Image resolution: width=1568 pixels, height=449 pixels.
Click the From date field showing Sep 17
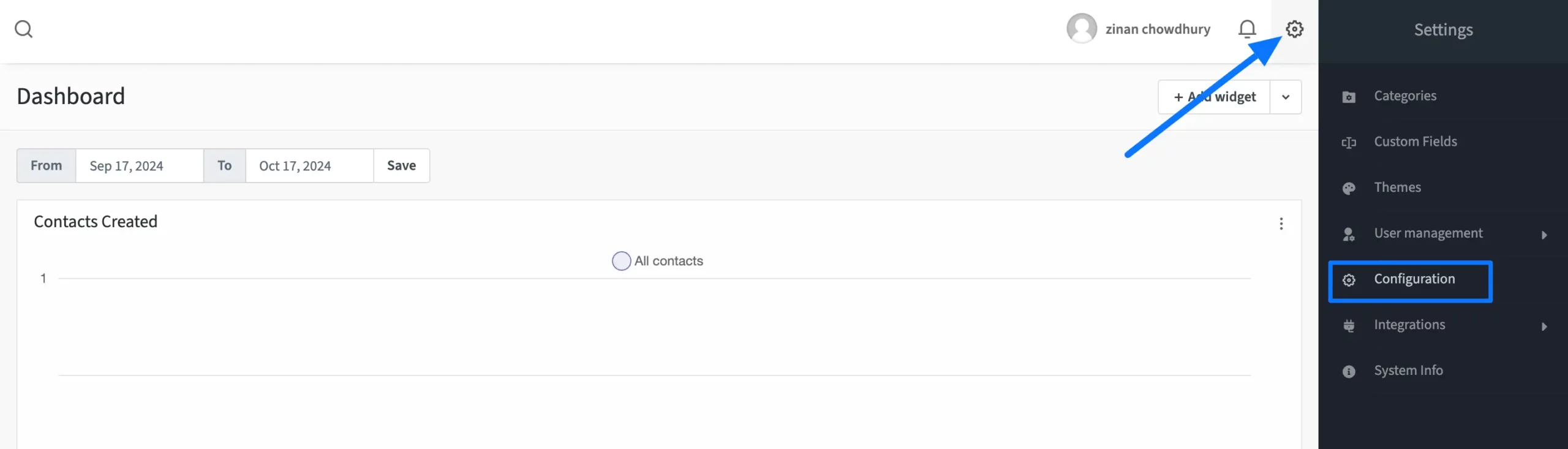coord(140,165)
